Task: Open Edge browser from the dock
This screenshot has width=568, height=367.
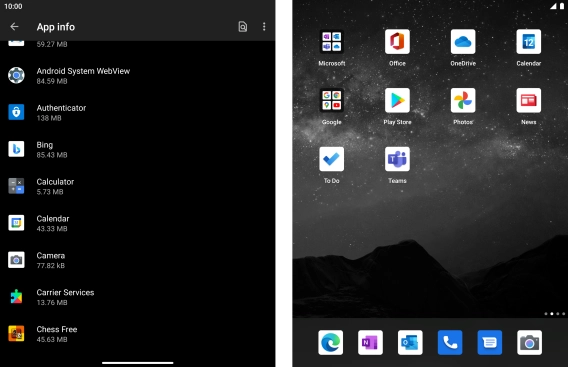Action: point(331,342)
